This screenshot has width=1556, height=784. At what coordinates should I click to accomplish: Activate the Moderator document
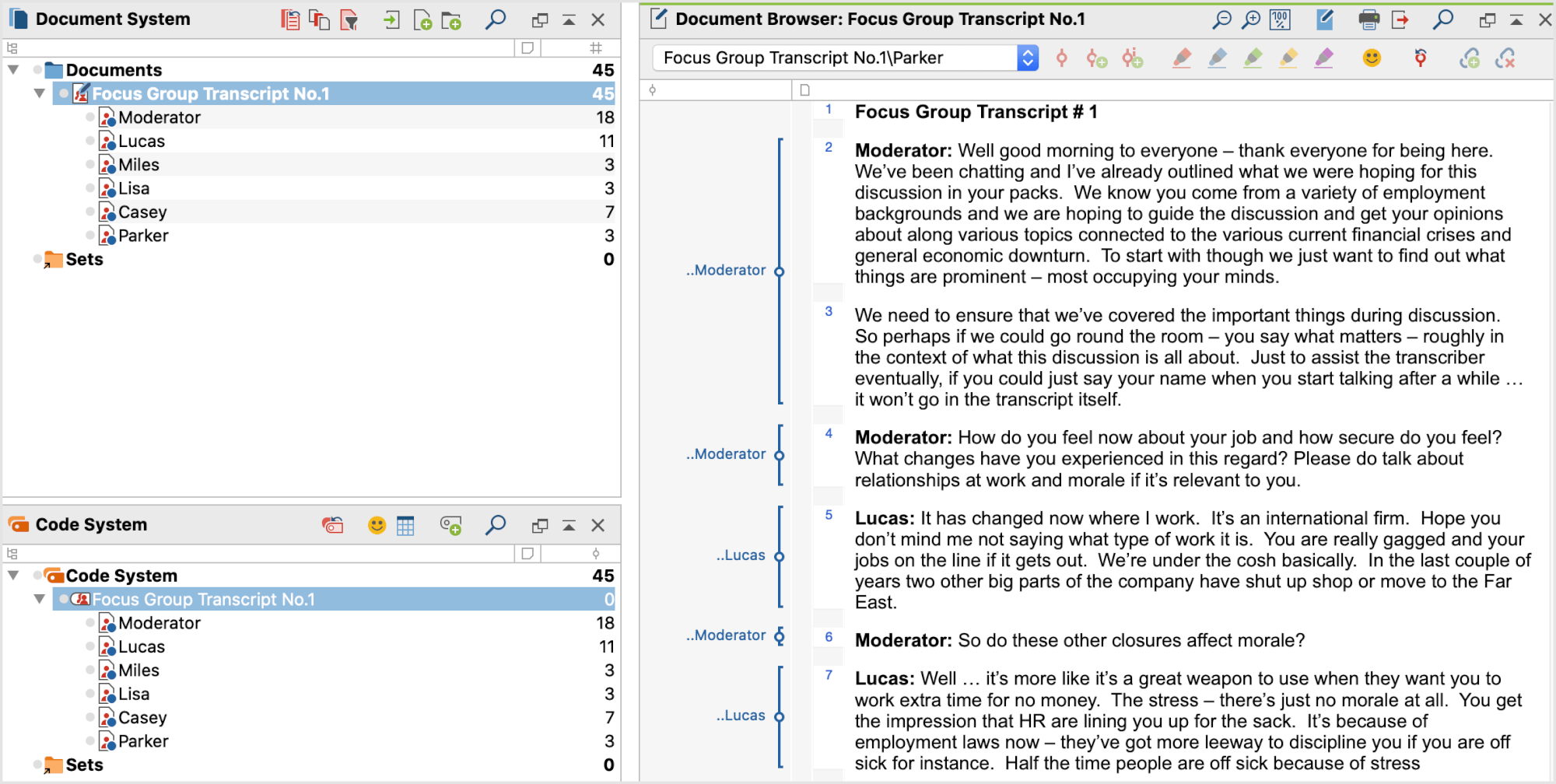click(91, 117)
